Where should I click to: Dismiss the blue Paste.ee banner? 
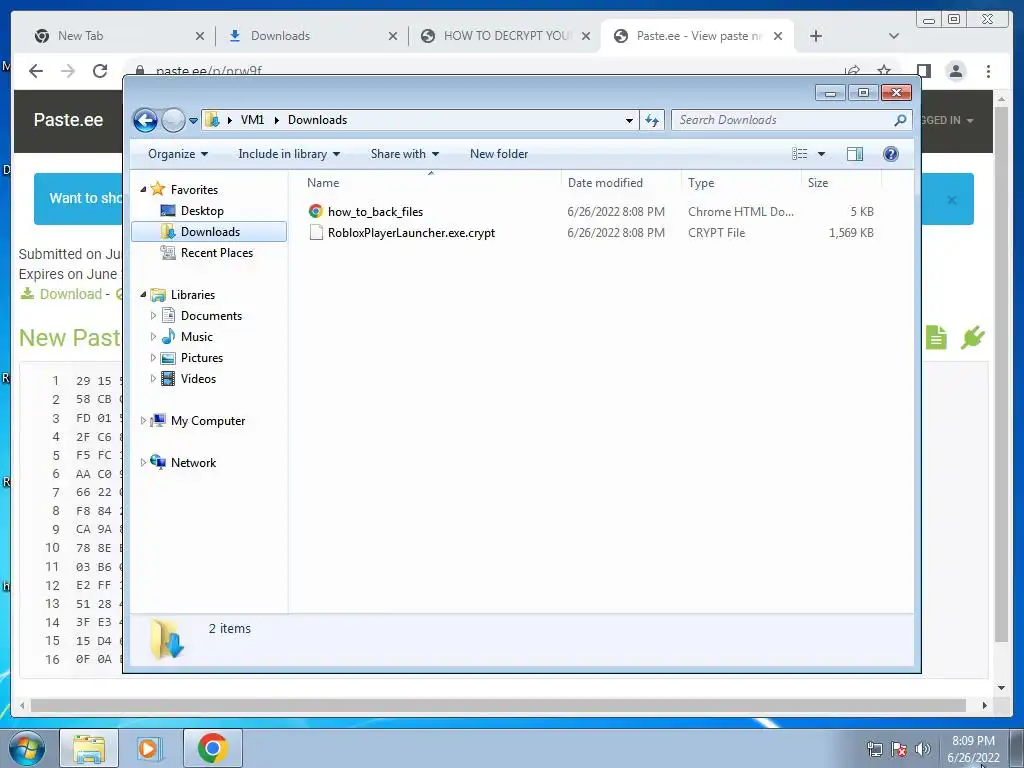point(952,200)
